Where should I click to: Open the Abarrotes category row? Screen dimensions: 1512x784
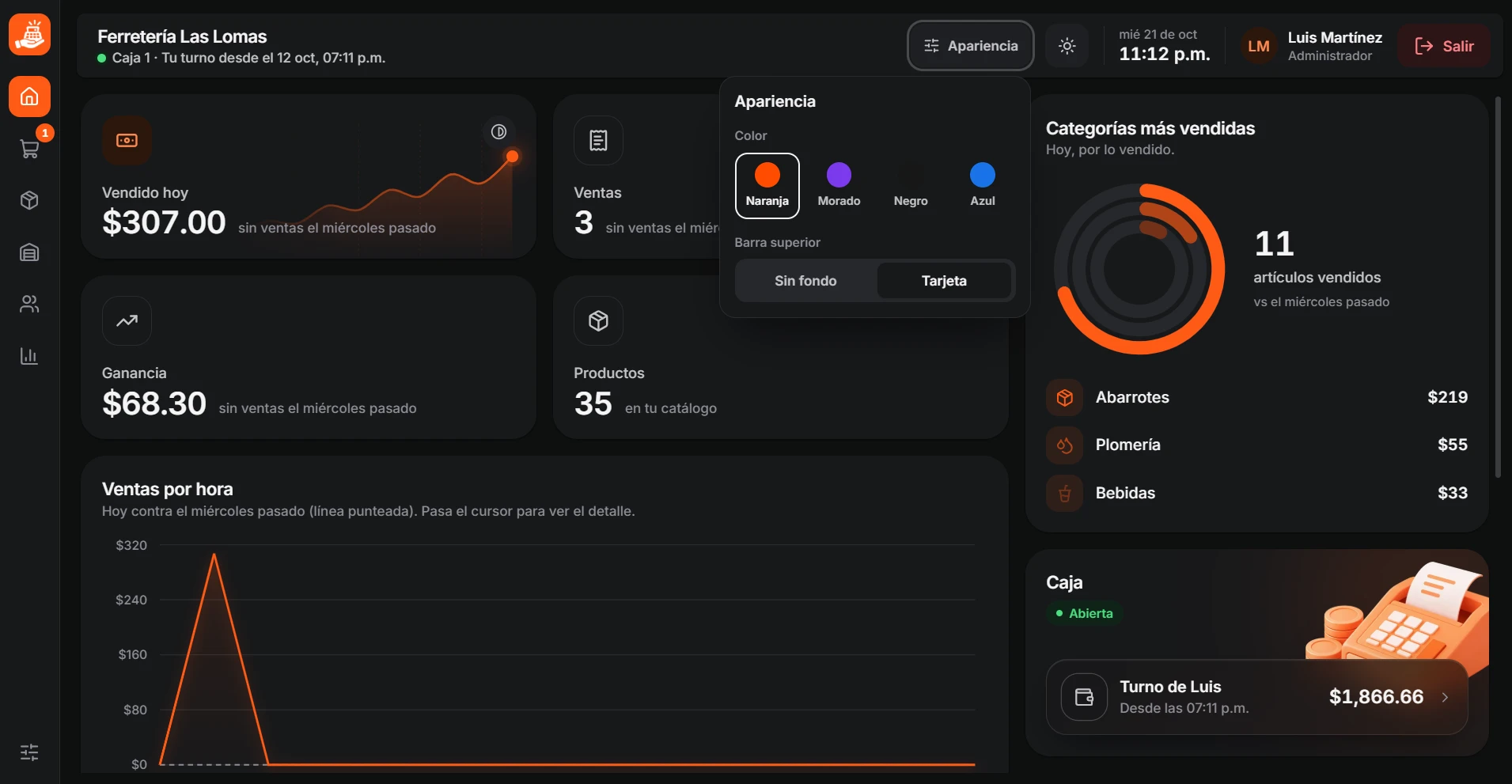(x=1256, y=397)
